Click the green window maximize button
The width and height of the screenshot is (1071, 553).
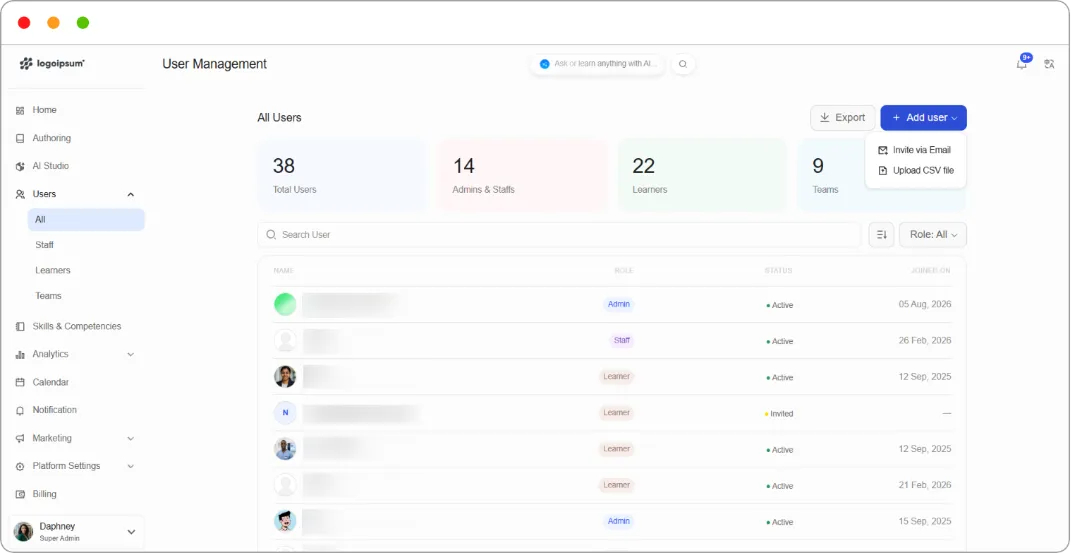[x=83, y=23]
